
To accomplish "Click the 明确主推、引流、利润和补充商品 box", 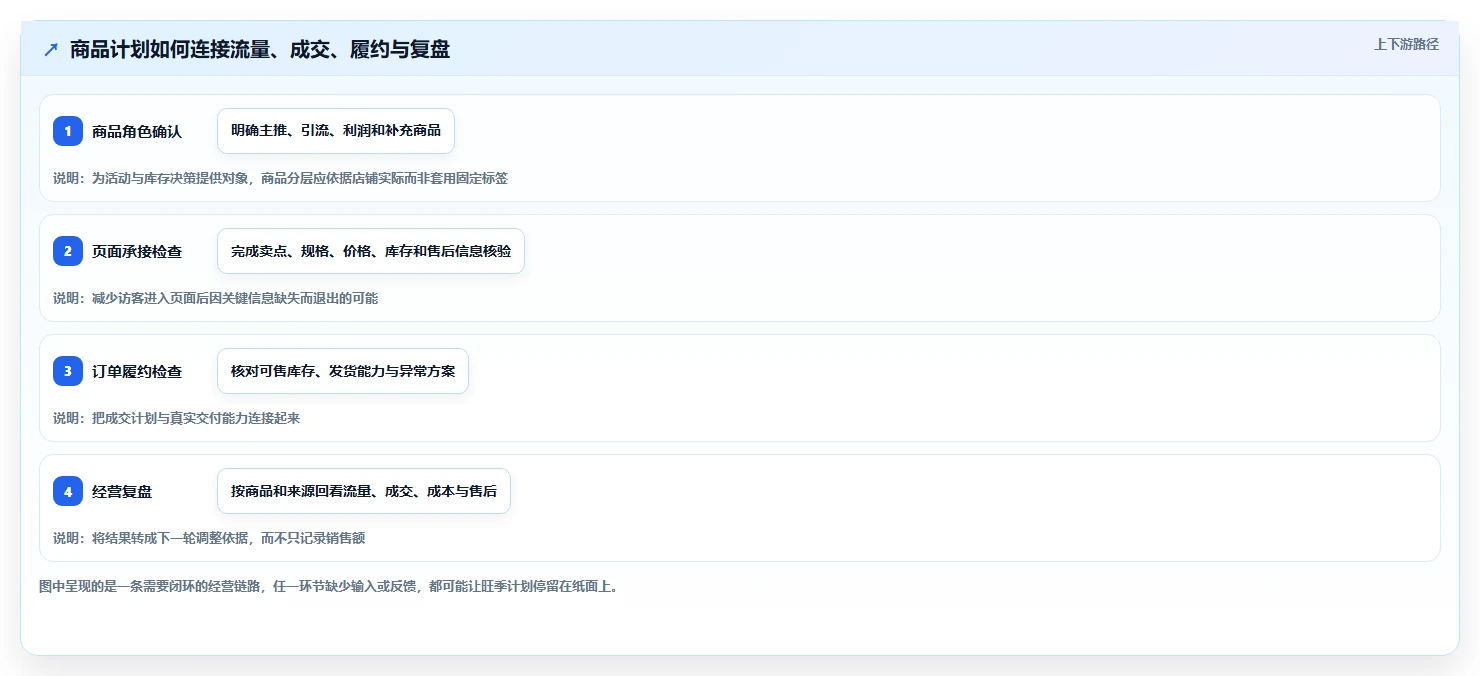I will point(336,131).
